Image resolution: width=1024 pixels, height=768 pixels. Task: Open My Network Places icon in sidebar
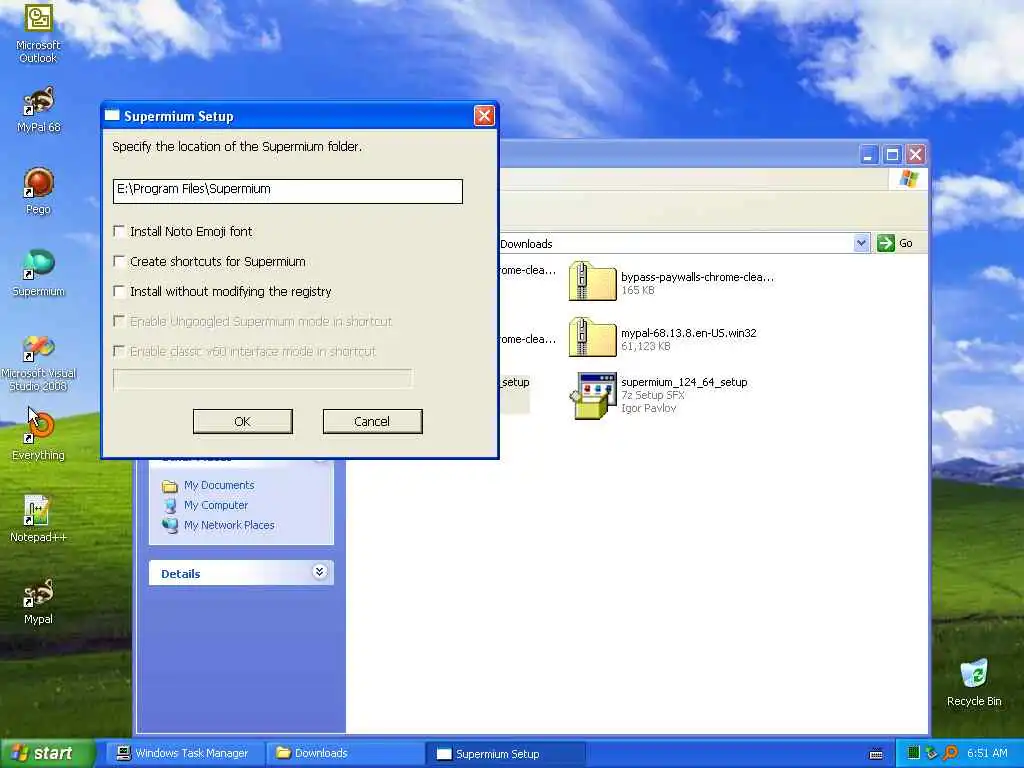[x=170, y=526]
